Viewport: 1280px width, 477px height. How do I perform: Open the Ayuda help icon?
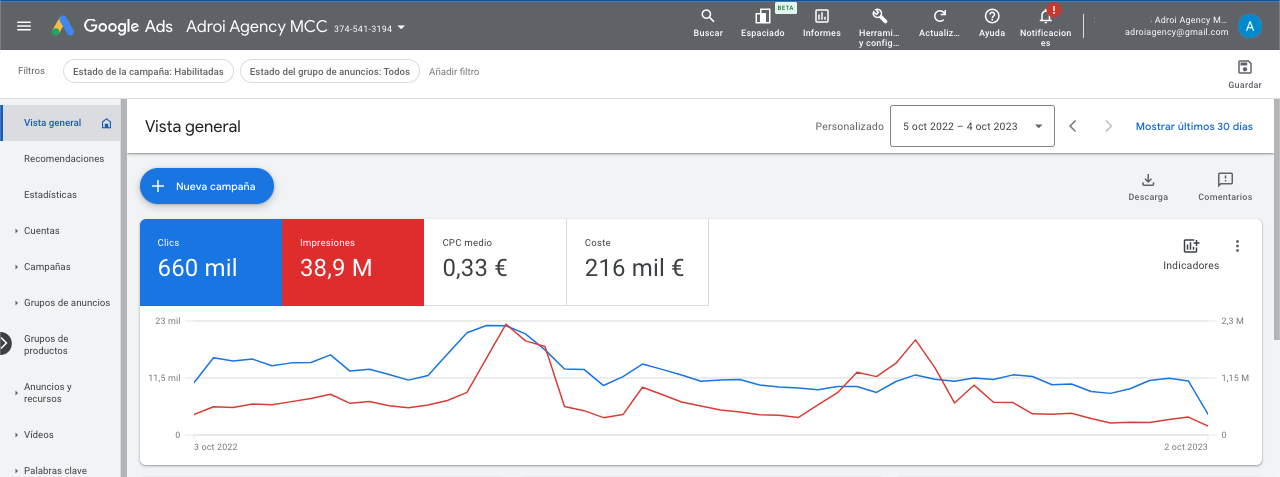coord(991,17)
